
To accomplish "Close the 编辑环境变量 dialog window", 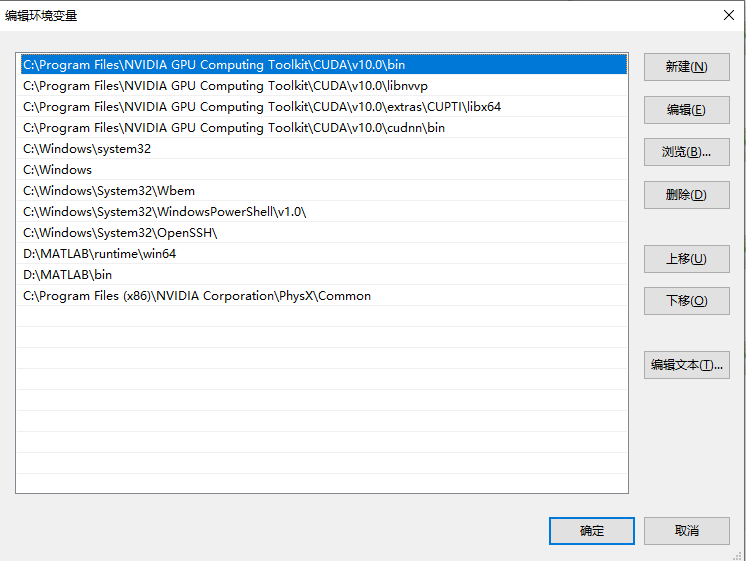I will (728, 15).
